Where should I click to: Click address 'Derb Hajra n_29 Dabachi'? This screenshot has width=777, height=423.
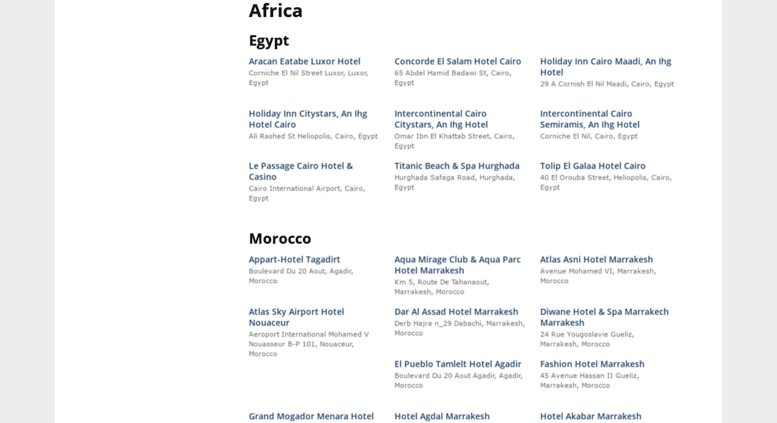pyautogui.click(x=459, y=328)
